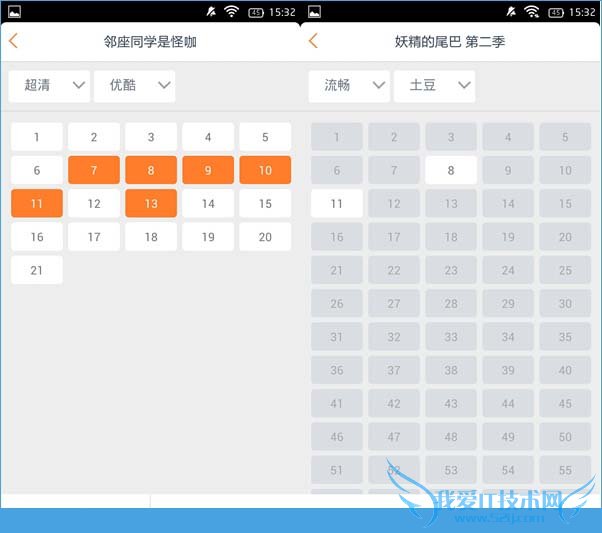This screenshot has width=602, height=533.
Task: Tap greyed episode 55 in right panel
Action: 565,470
